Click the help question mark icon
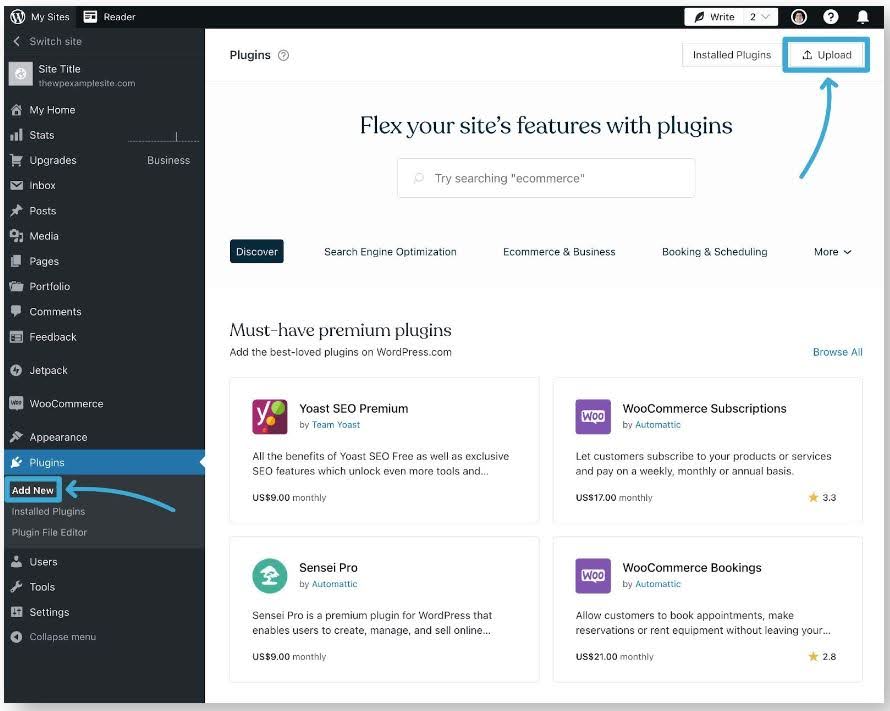The width and height of the screenshot is (890, 711). click(829, 16)
